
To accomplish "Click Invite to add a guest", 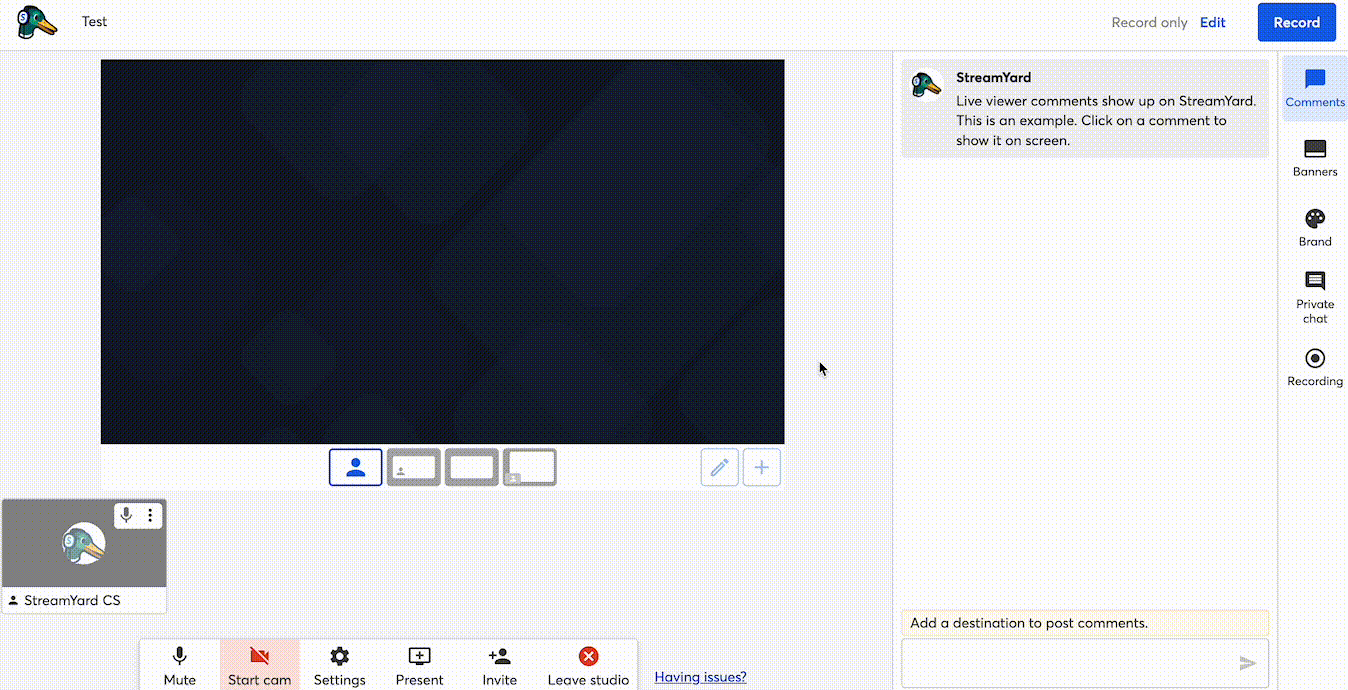I will [500, 666].
